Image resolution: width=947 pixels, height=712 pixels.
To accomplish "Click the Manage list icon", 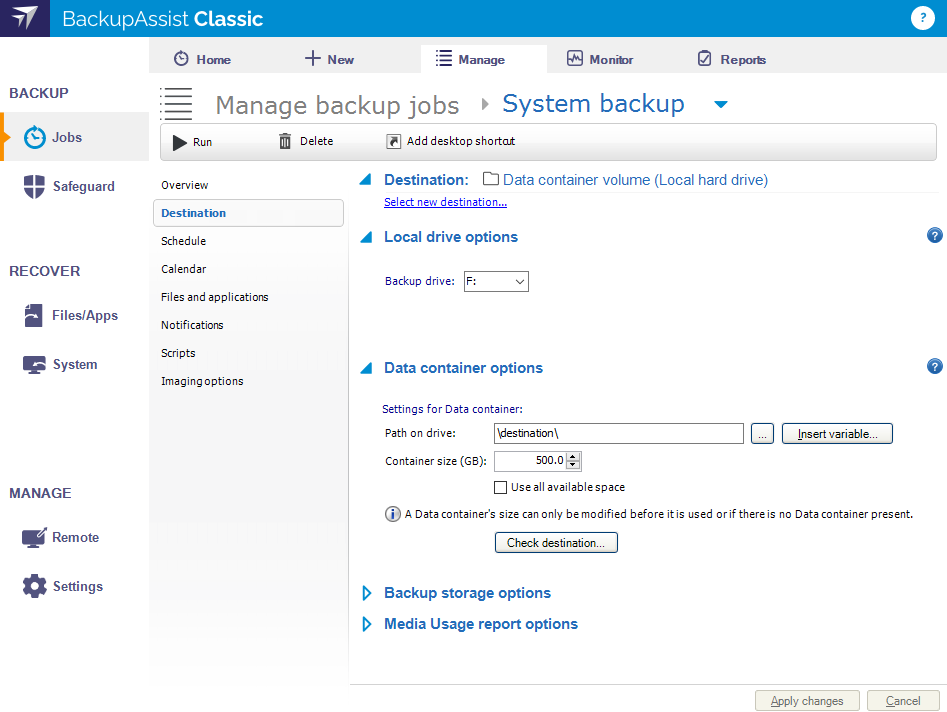I will pos(444,59).
